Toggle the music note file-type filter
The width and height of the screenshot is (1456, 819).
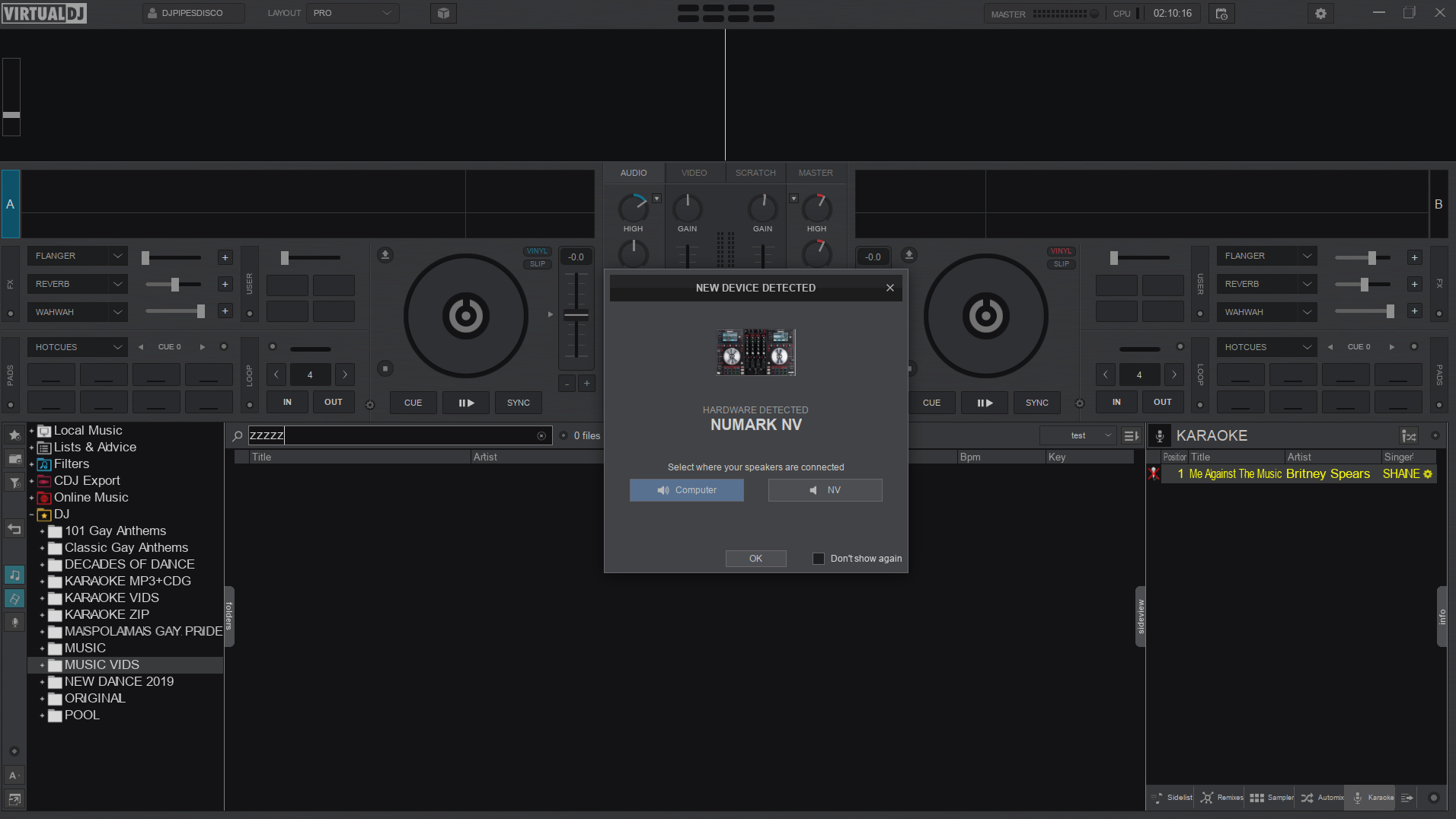(14, 575)
